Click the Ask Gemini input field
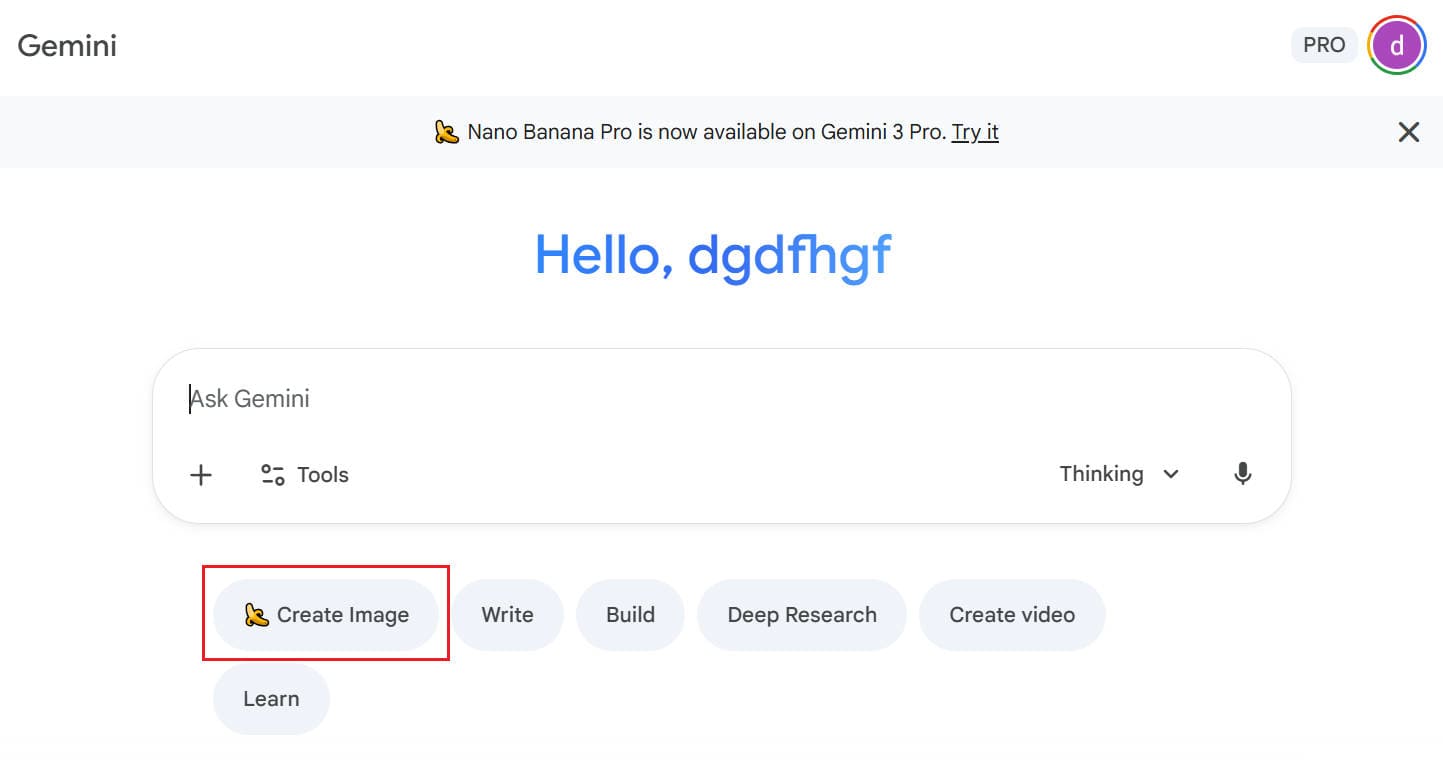The height and width of the screenshot is (760, 1443). [600, 398]
